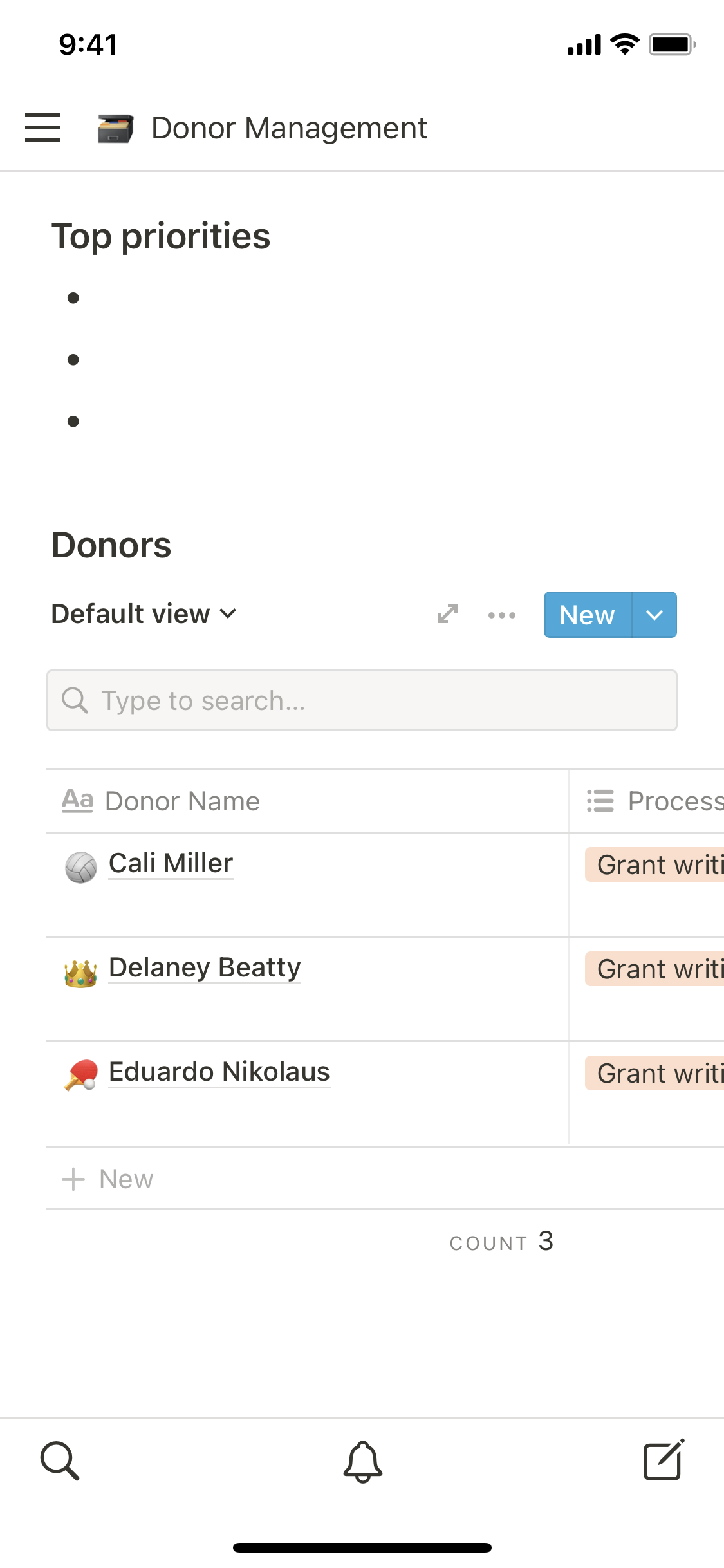Expand the Default view switcher
724x1568 pixels.
pos(144,614)
